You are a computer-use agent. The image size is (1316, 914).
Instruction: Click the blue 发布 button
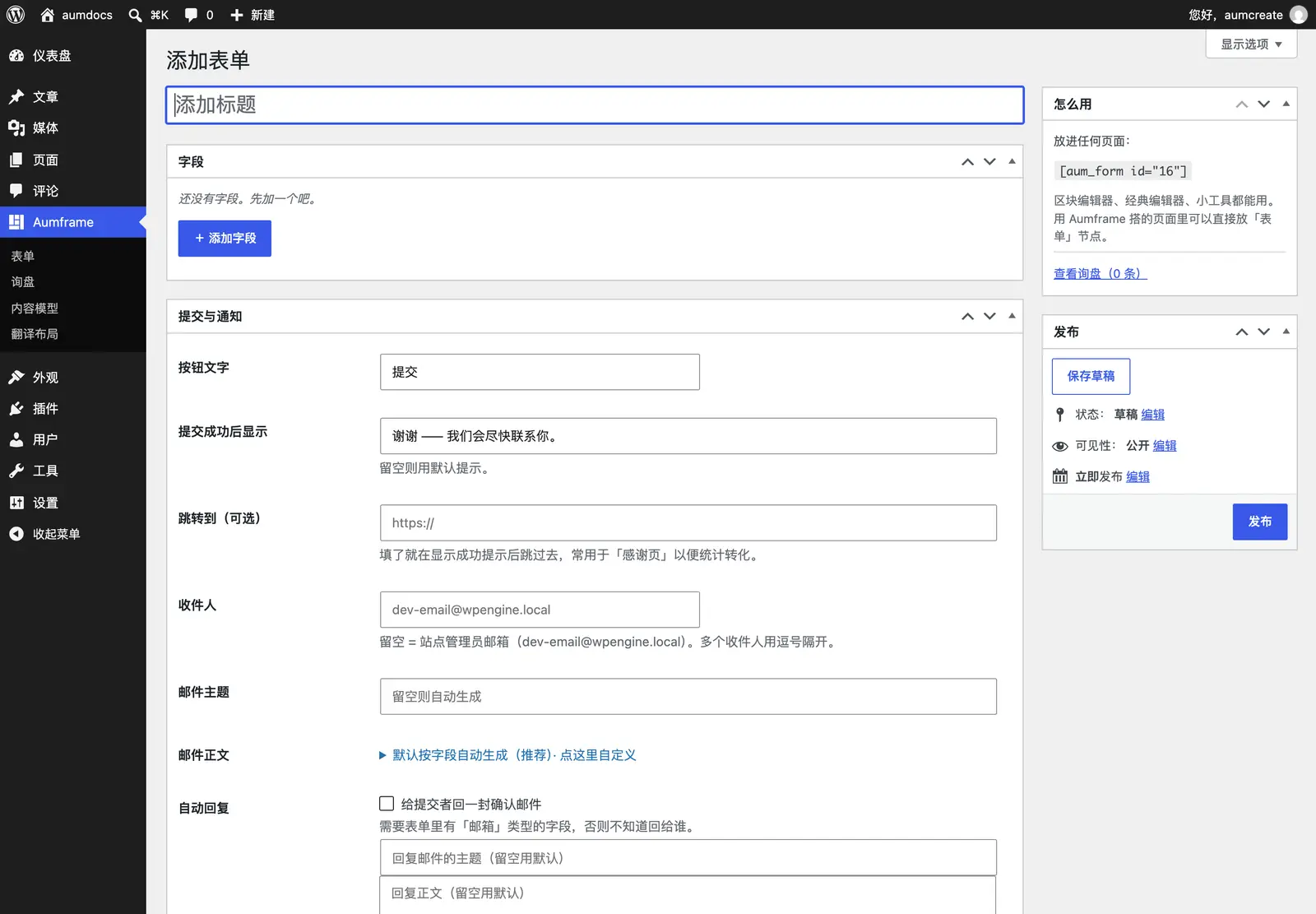(x=1259, y=522)
